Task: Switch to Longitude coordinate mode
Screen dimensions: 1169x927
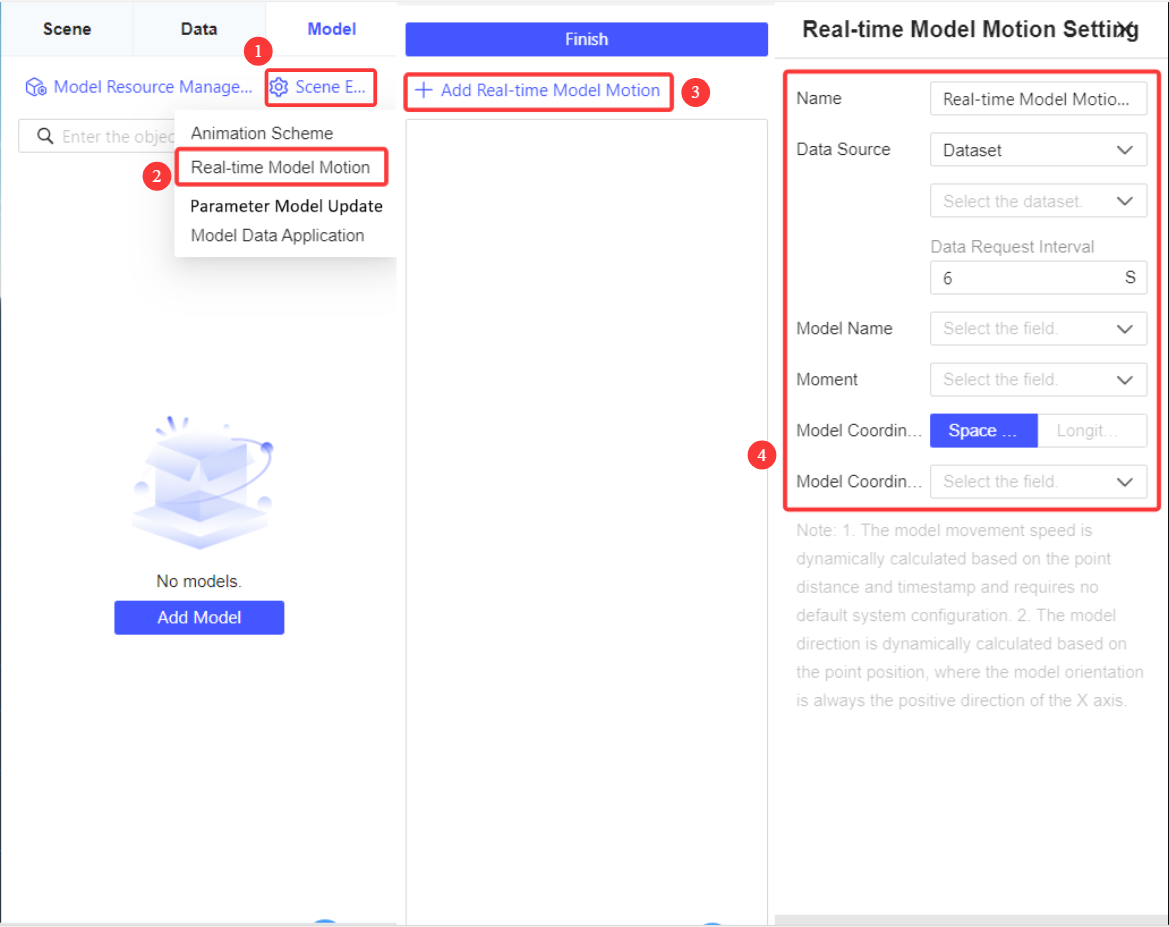Action: [1092, 430]
